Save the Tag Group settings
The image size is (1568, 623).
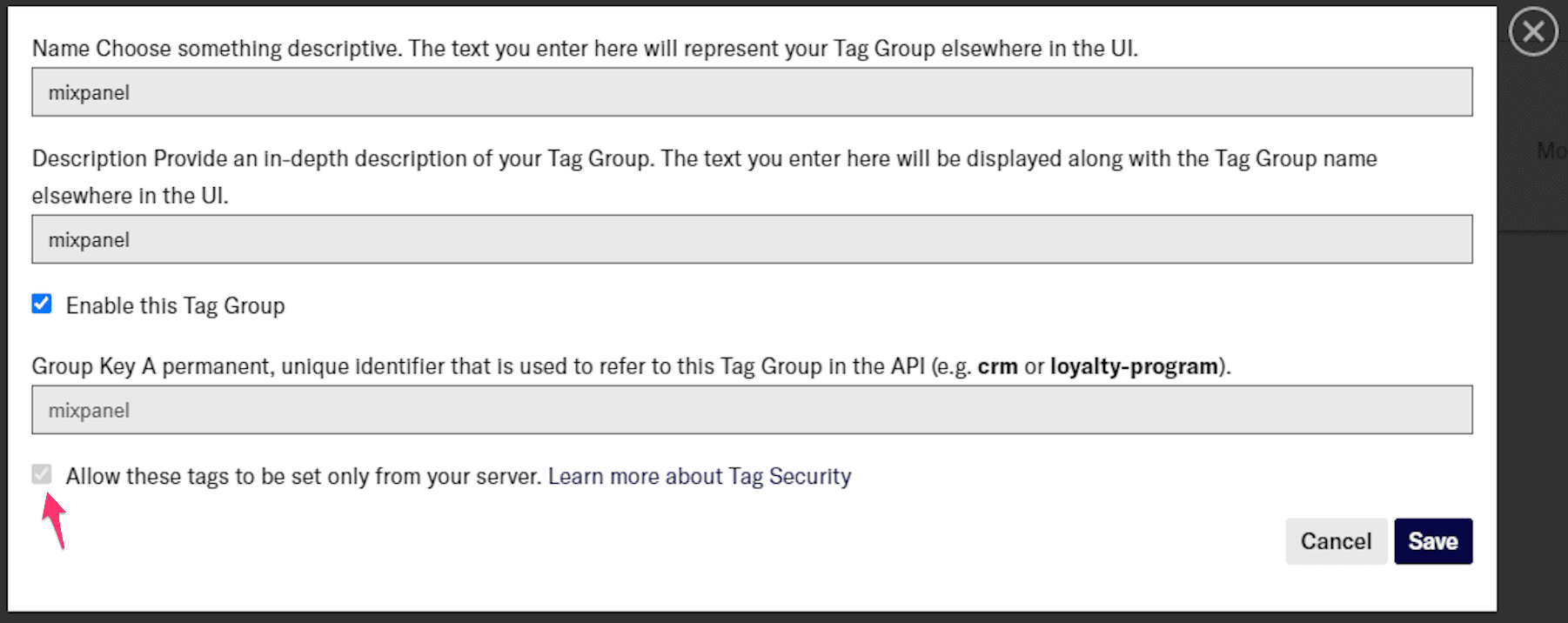1432,541
